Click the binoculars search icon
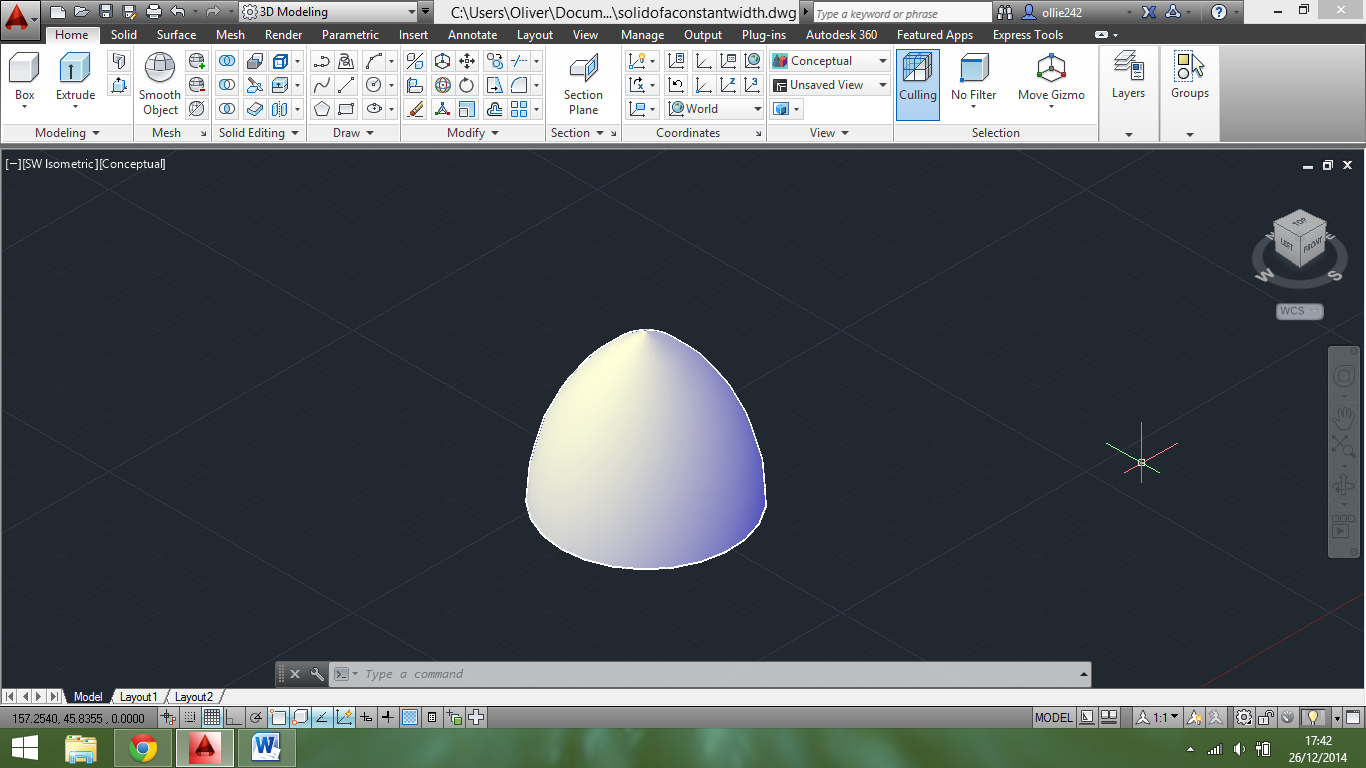 pos(1004,12)
